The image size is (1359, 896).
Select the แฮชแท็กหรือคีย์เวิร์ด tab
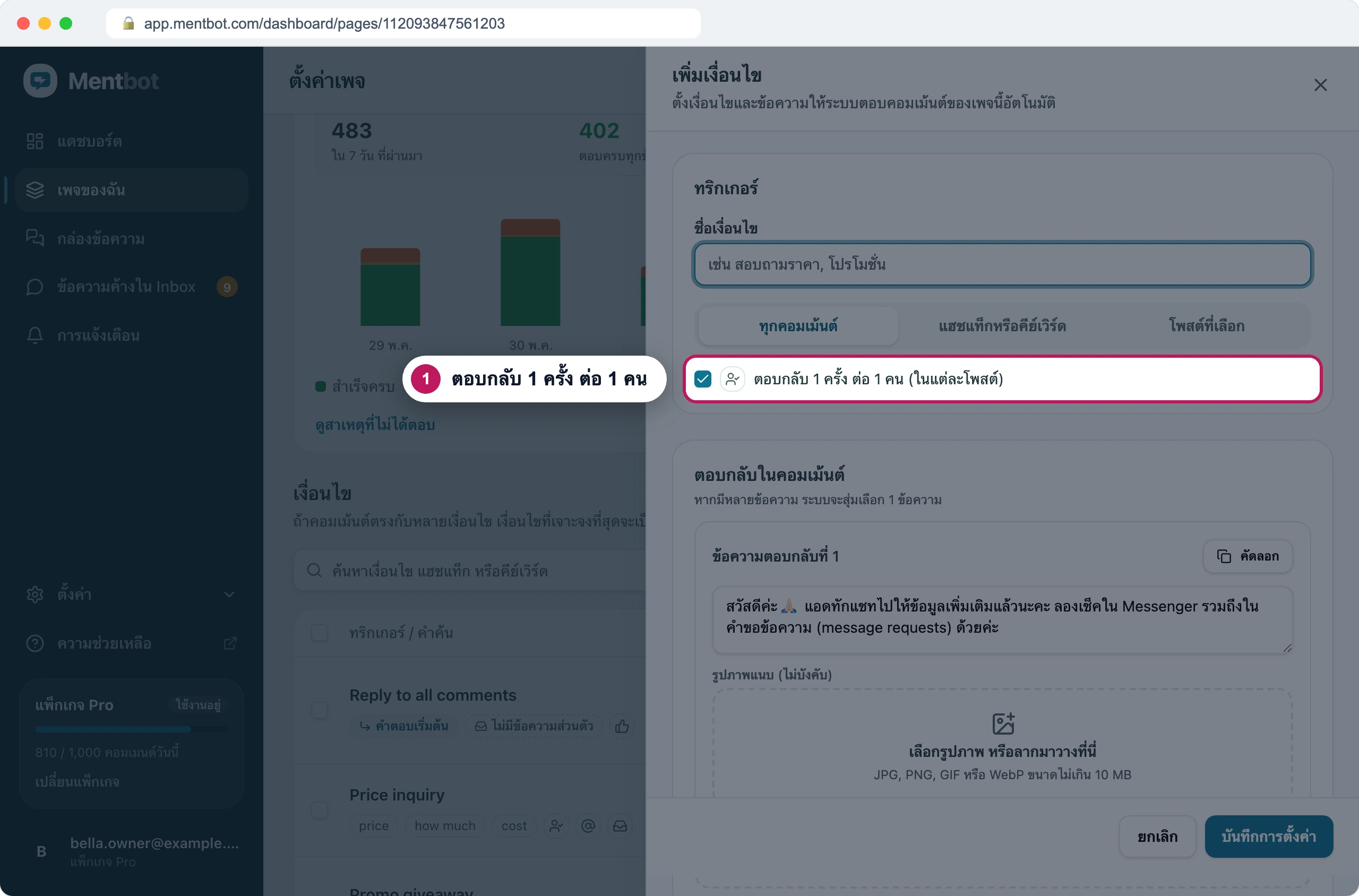tap(1002, 326)
